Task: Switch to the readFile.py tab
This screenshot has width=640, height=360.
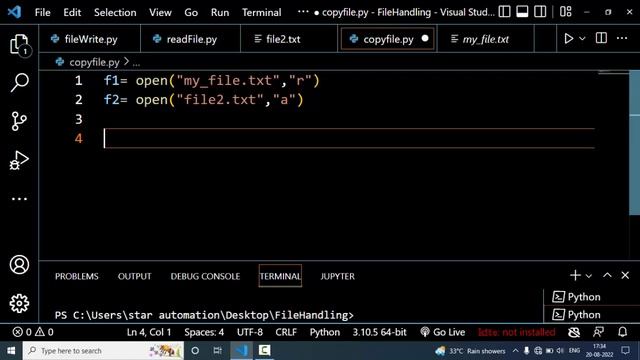Action: coord(191,39)
